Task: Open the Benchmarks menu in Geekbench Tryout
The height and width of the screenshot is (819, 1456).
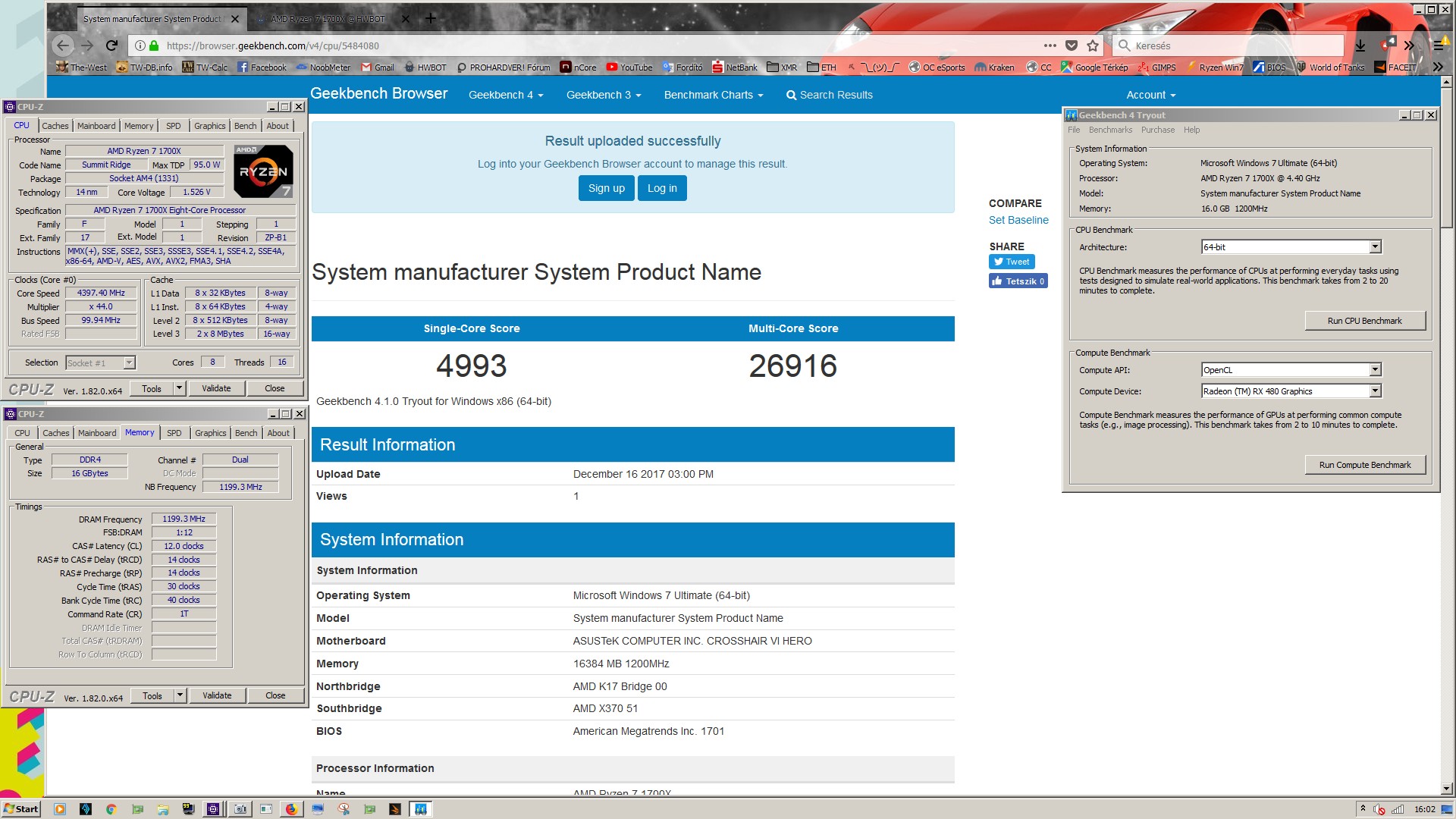Action: (x=1110, y=130)
